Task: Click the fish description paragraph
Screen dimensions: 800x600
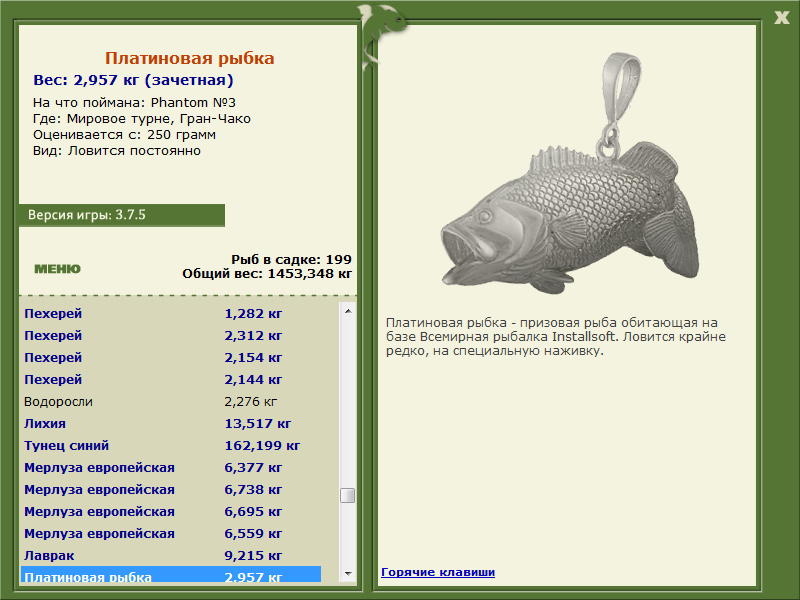Action: click(556, 337)
